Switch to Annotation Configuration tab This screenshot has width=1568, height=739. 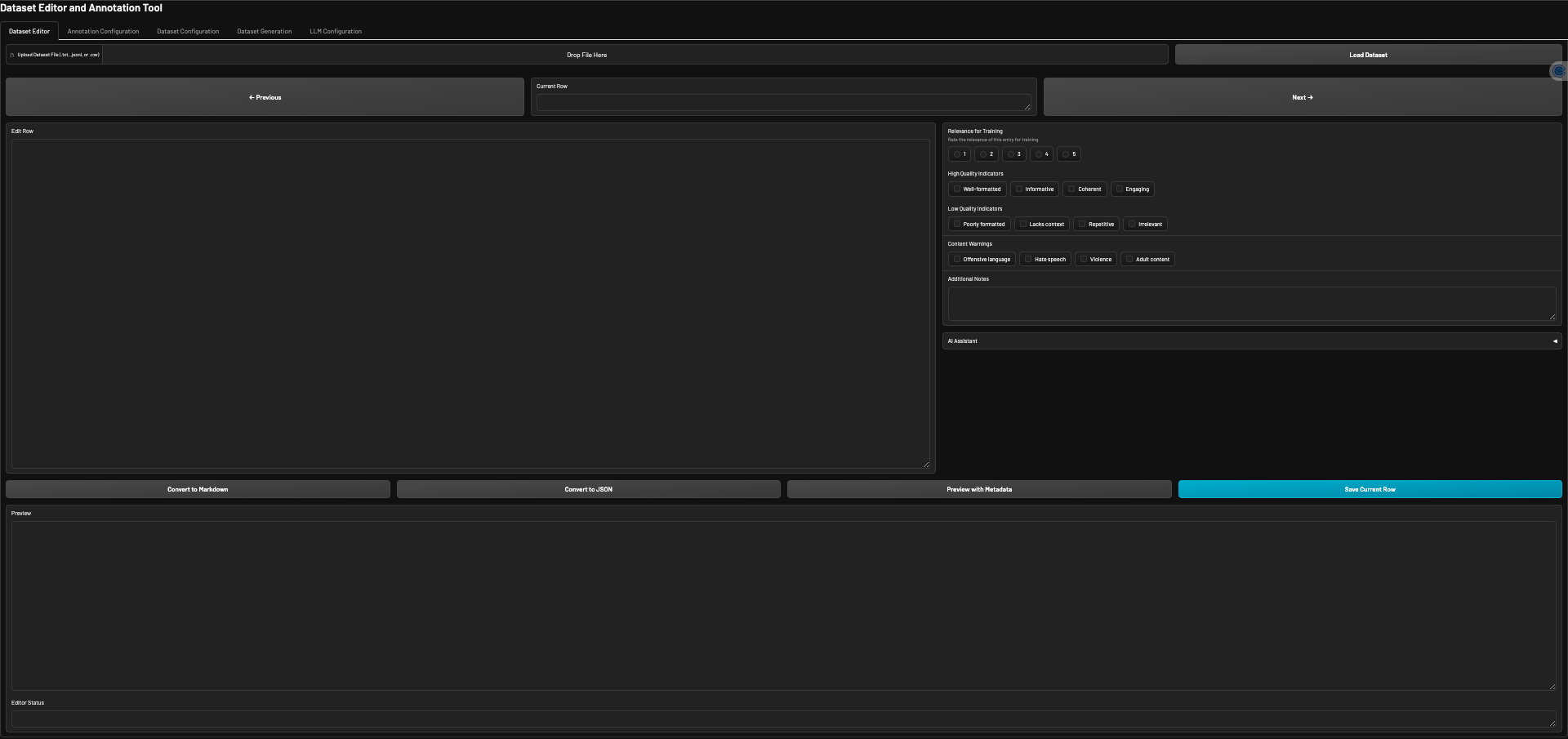point(103,32)
